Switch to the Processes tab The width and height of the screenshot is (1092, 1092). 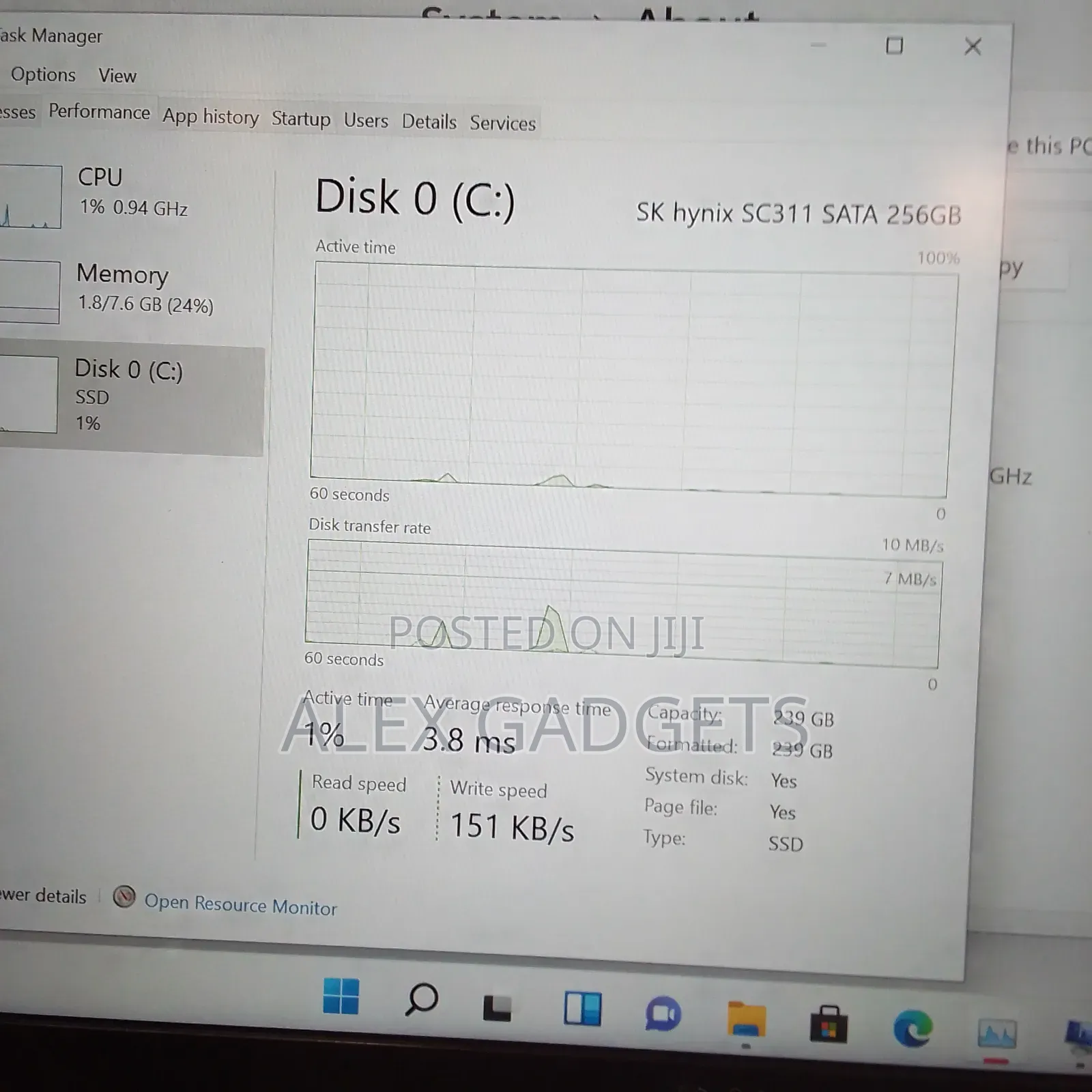[18, 111]
